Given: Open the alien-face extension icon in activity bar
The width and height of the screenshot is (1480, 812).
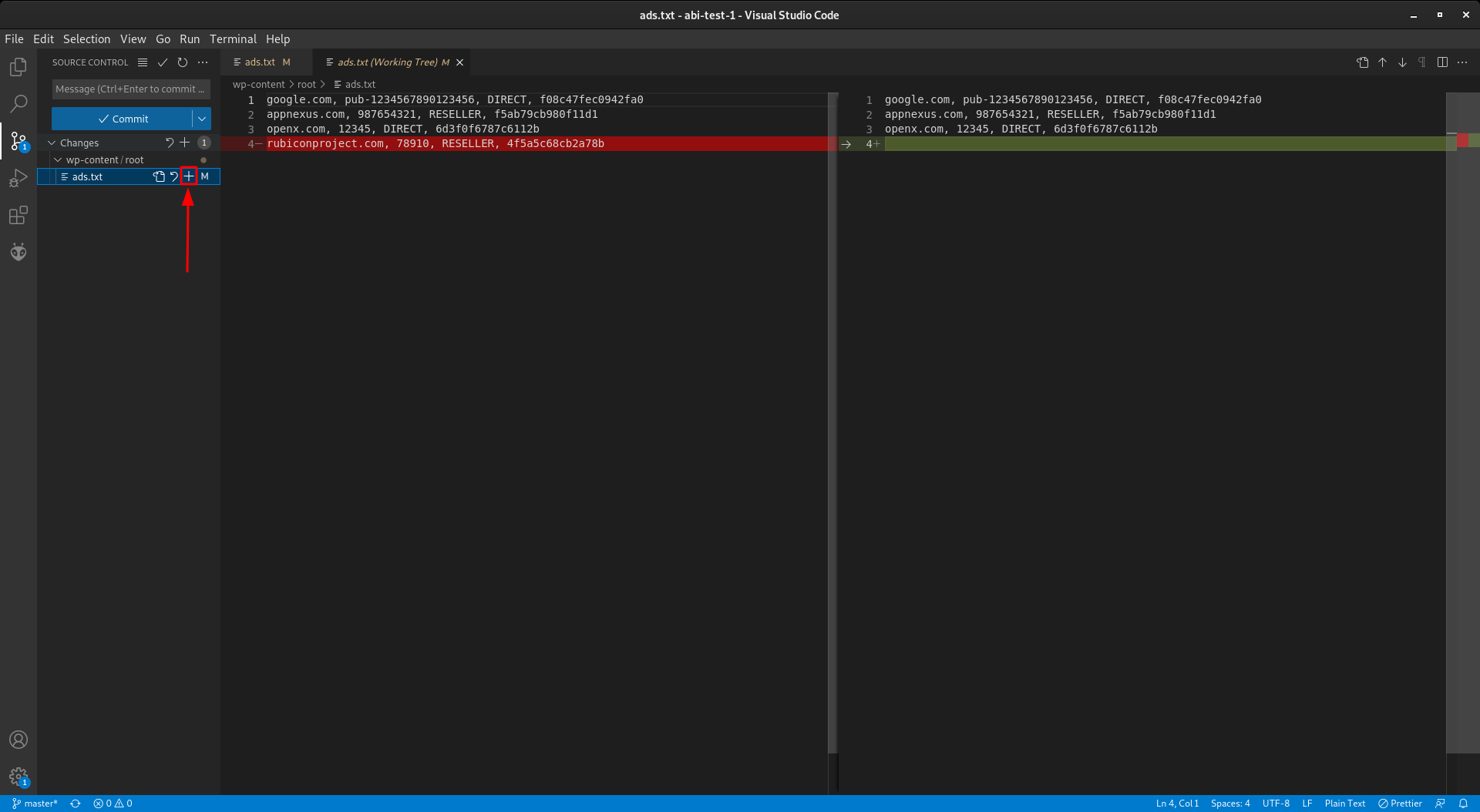Looking at the screenshot, I should 18,252.
